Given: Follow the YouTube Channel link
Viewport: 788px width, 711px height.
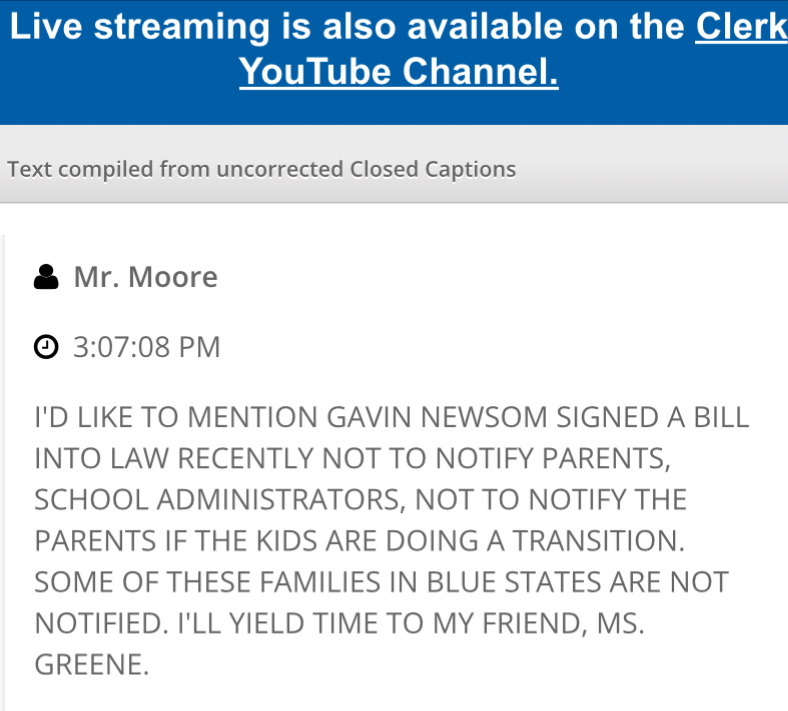Looking at the screenshot, I should click(x=398, y=71).
